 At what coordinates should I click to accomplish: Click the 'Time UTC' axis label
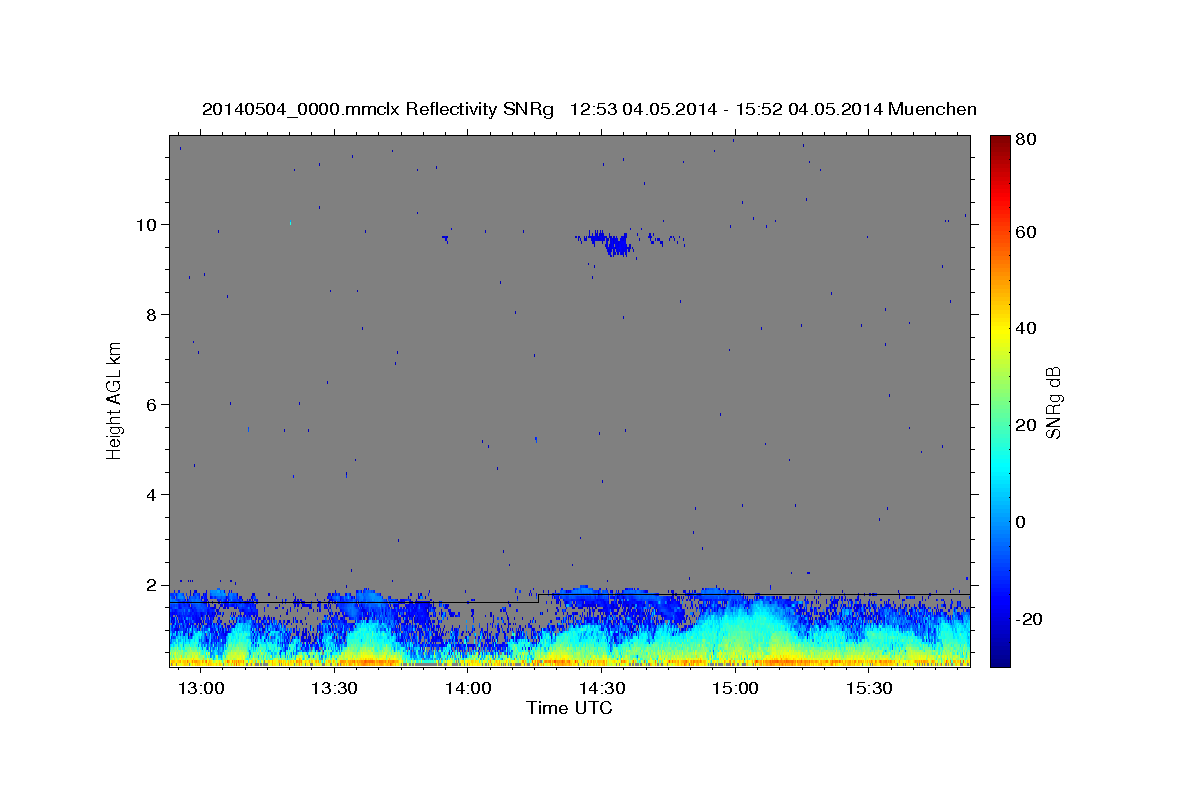pos(569,708)
